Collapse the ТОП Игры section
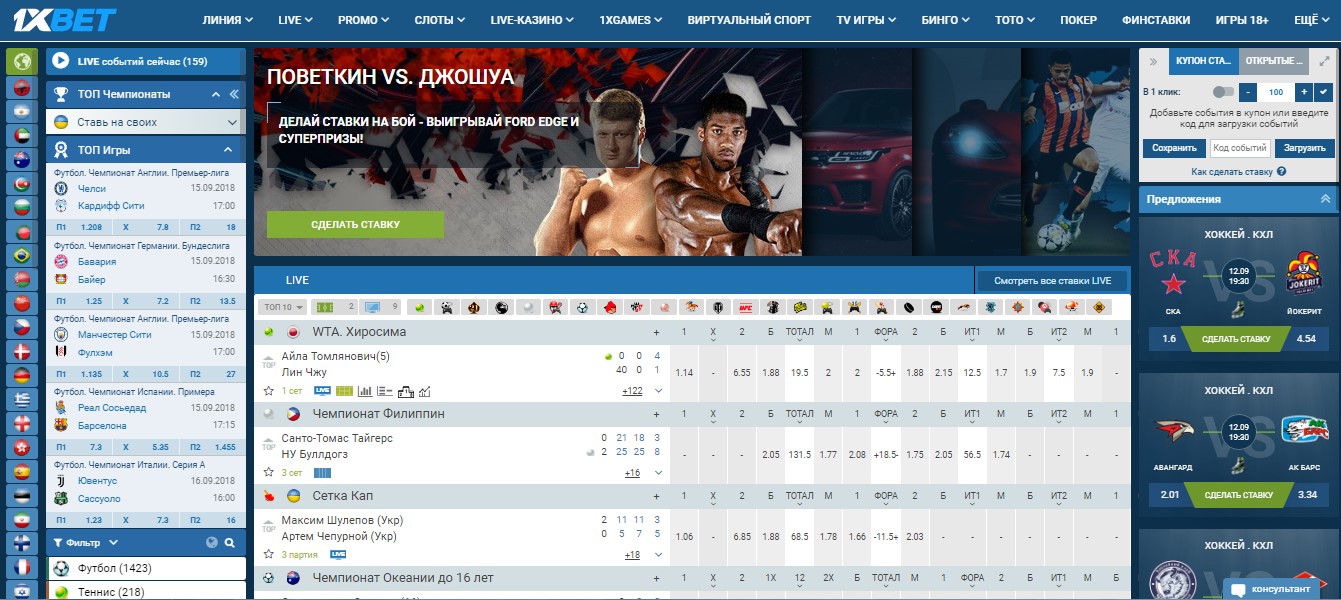This screenshot has height=600, width=1341. pos(228,150)
